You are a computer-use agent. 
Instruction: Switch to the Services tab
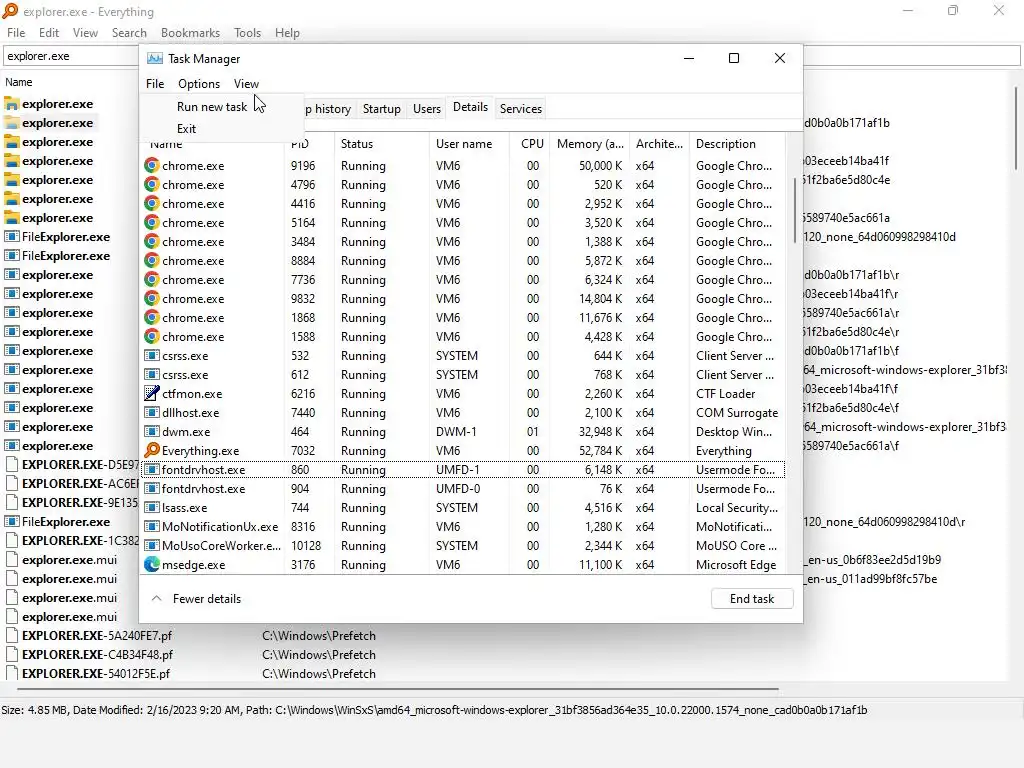pos(520,109)
